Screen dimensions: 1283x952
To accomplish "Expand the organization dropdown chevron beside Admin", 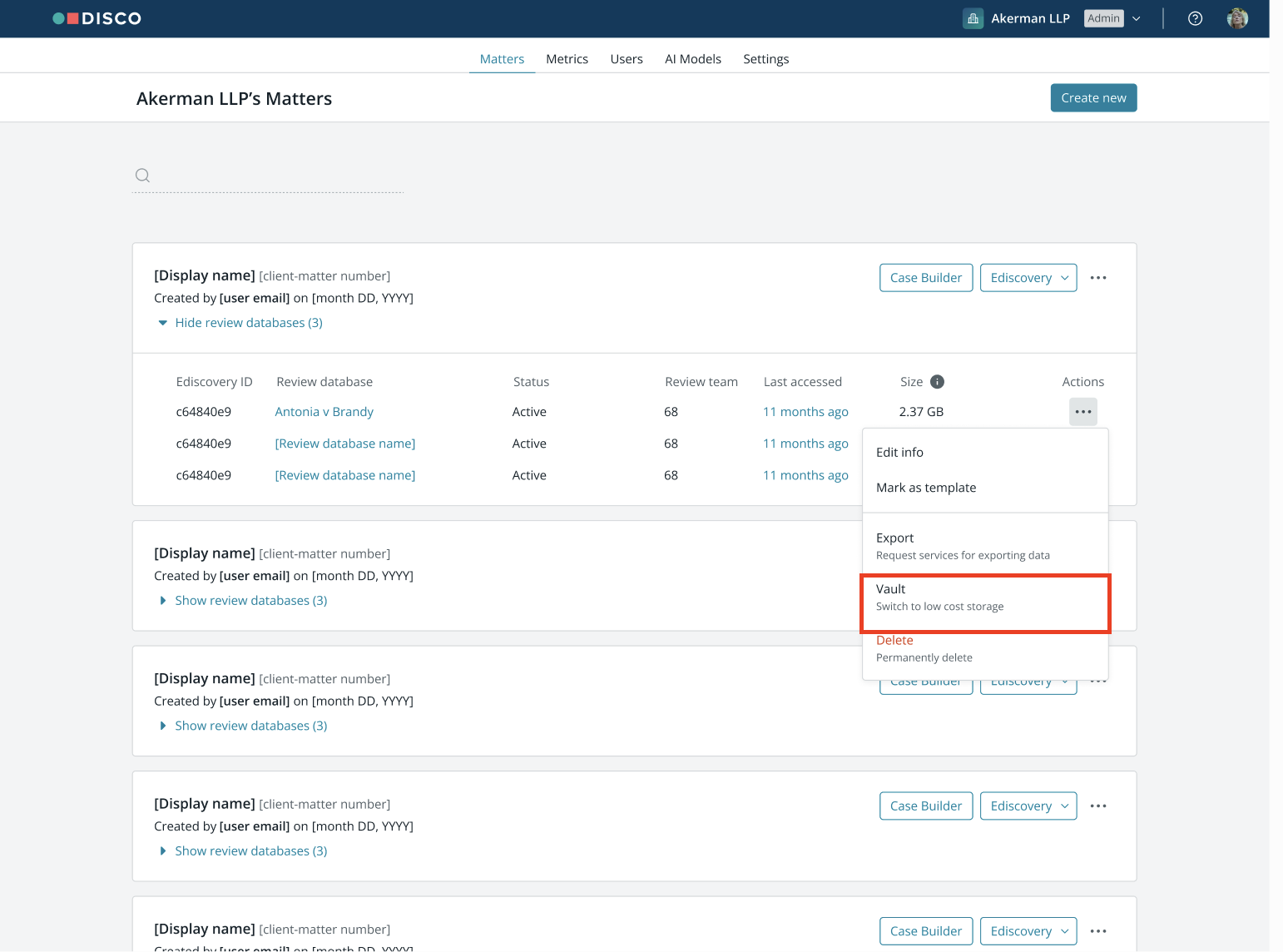I will pyautogui.click(x=1137, y=18).
